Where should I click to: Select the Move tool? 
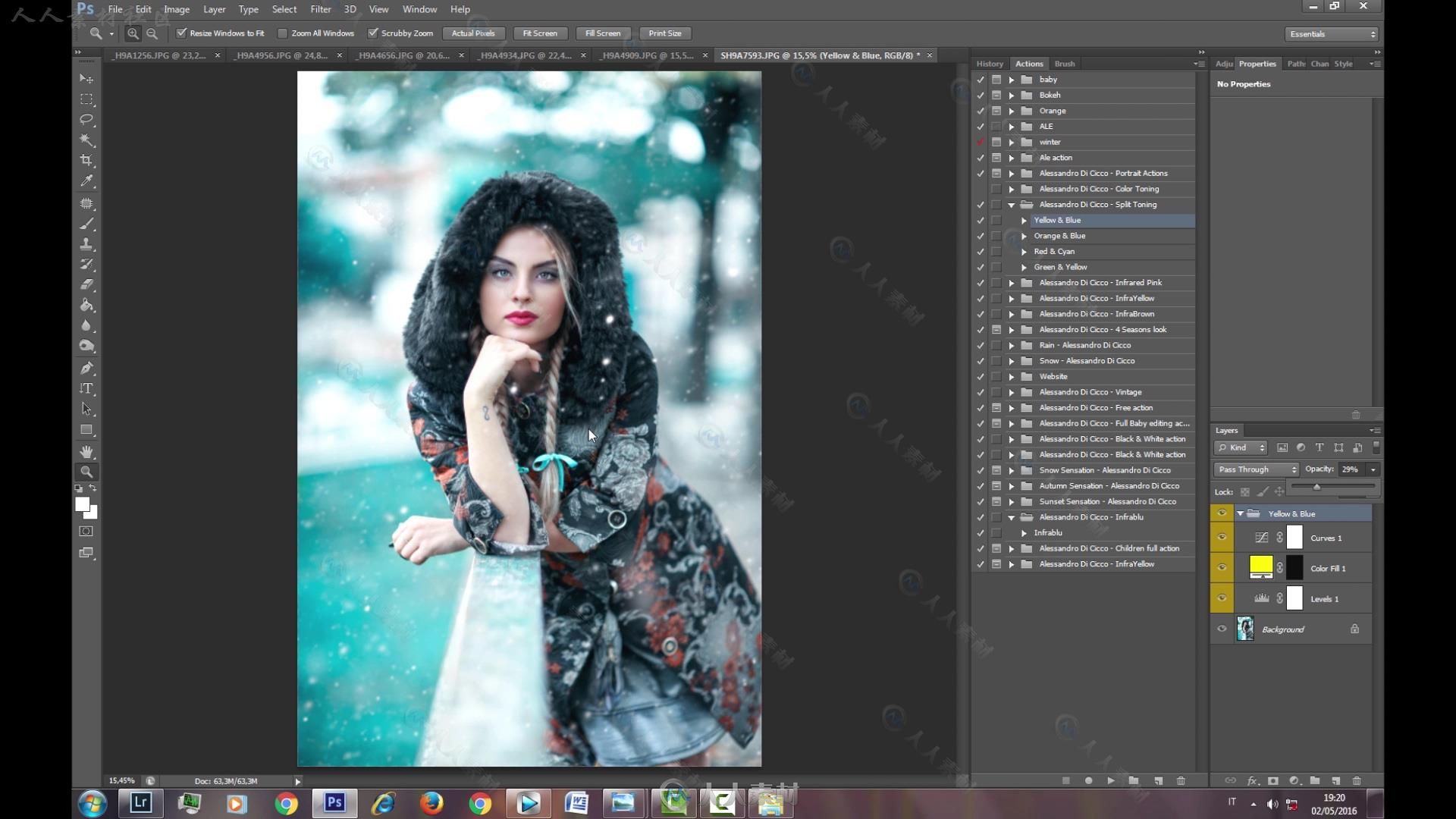point(87,78)
